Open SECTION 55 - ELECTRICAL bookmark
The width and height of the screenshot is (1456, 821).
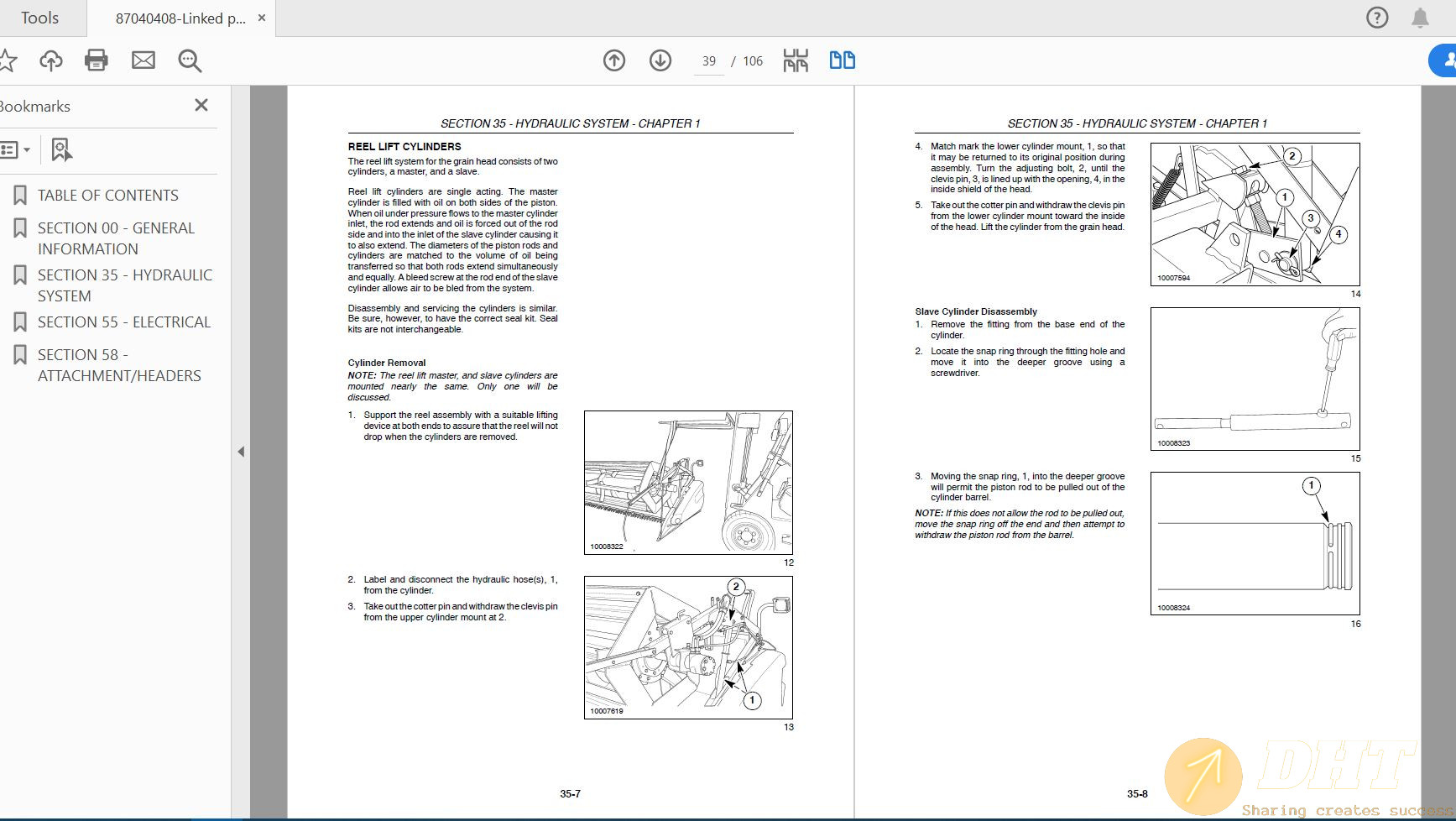pyautogui.click(x=123, y=322)
